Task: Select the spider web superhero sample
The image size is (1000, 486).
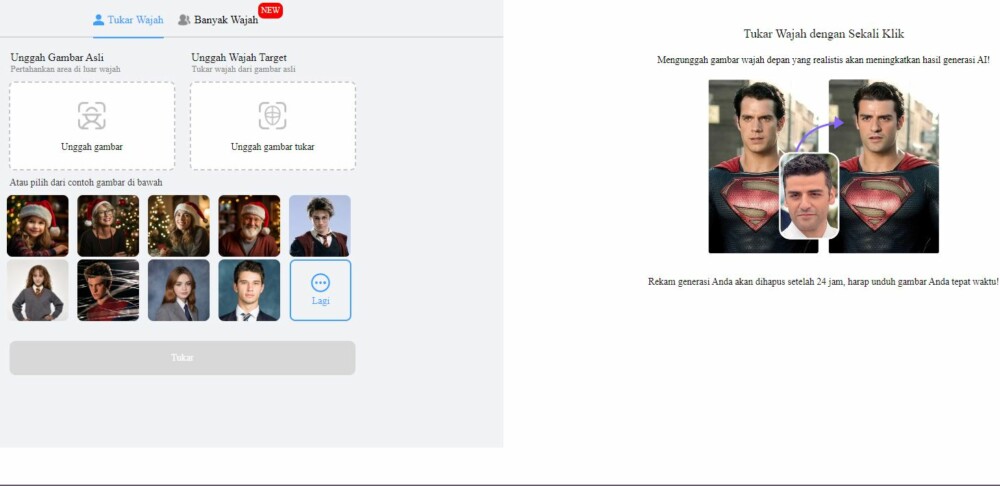Action: coord(108,290)
